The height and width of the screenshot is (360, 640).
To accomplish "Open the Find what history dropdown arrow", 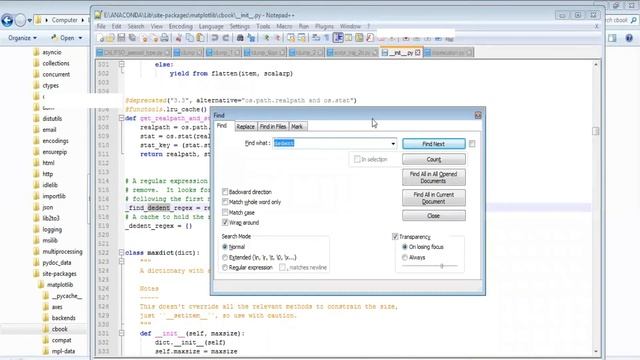I will coord(393,144).
